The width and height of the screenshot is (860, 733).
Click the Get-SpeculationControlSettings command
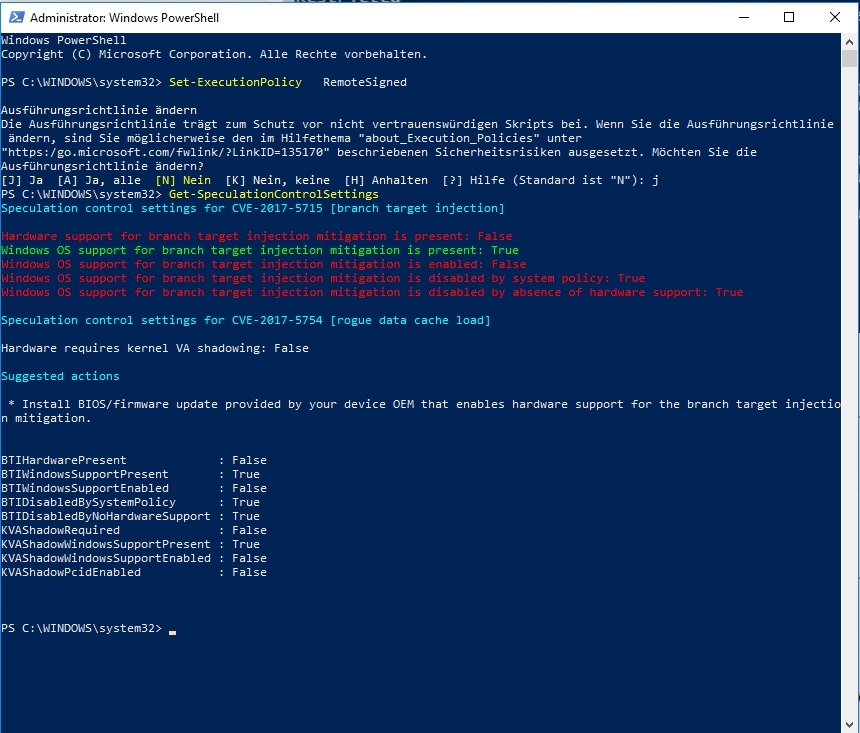coord(274,194)
